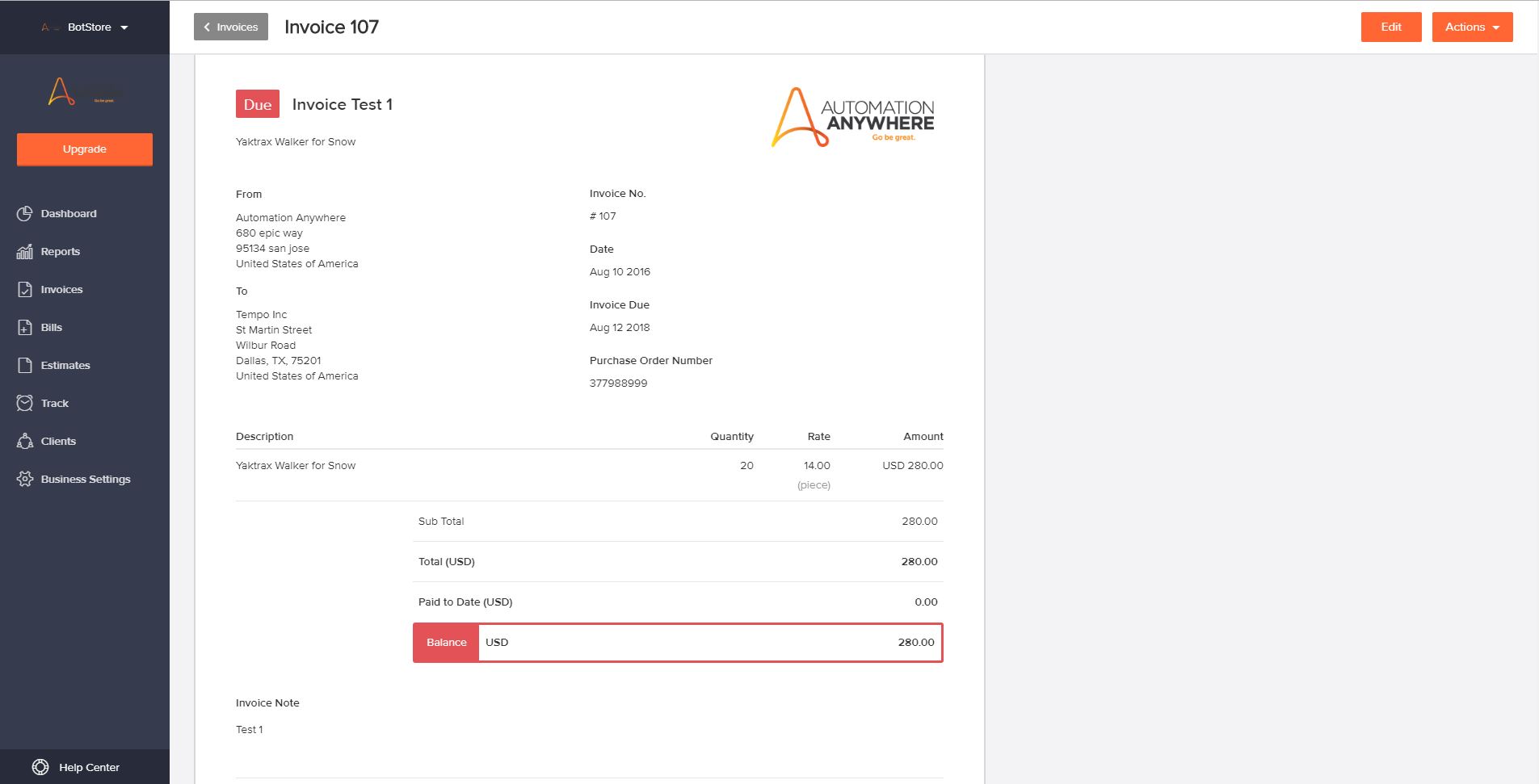Viewport: 1539px width, 784px height.
Task: Click the Yaktrax Walker line item description
Action: [296, 466]
